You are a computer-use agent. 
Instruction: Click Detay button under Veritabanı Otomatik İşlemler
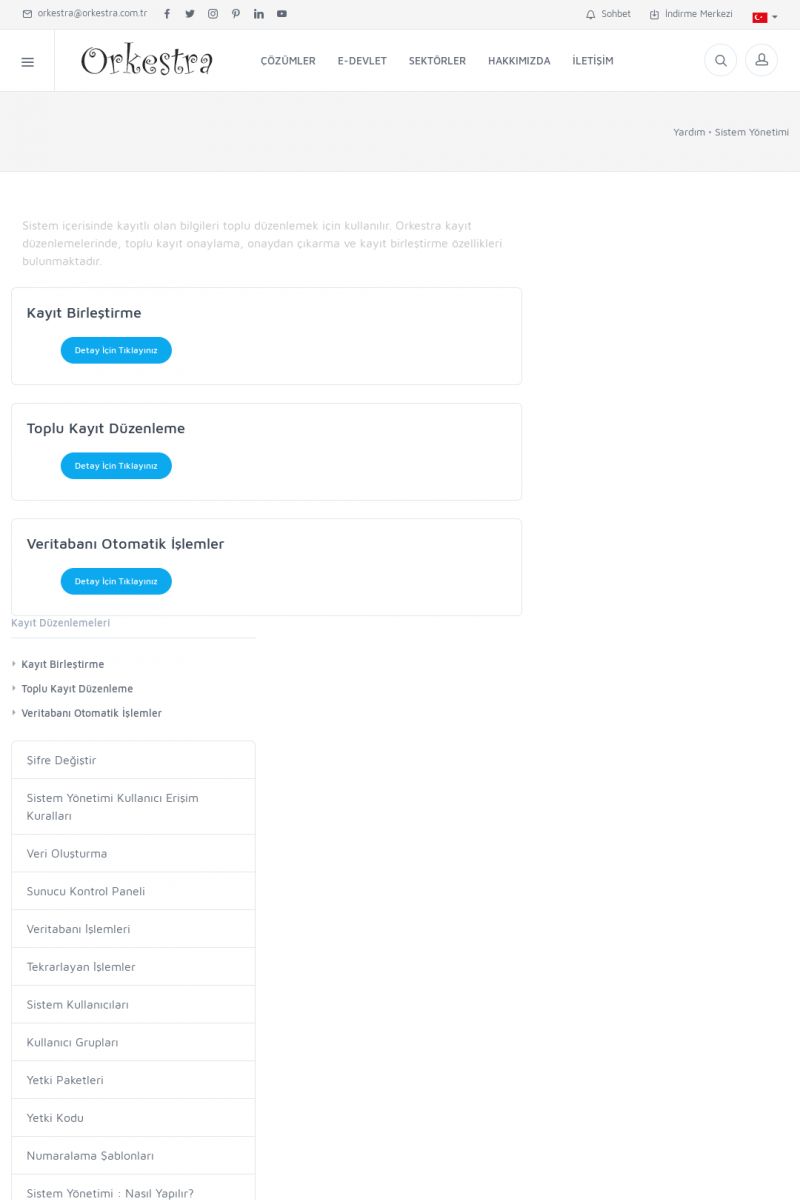(116, 581)
